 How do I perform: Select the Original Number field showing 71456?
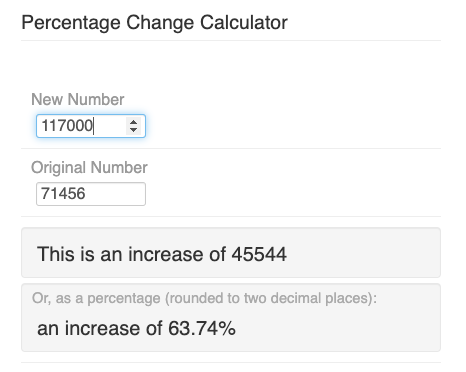point(91,194)
